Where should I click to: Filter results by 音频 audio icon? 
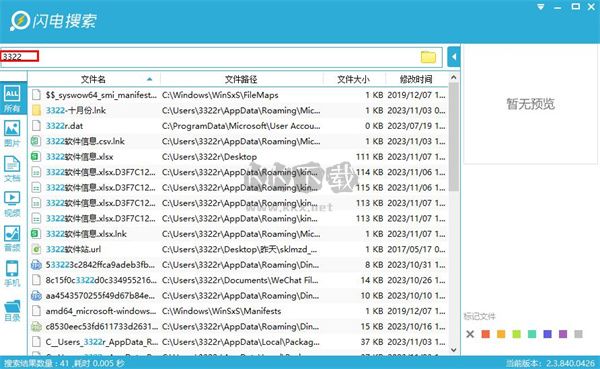pyautogui.click(x=12, y=238)
